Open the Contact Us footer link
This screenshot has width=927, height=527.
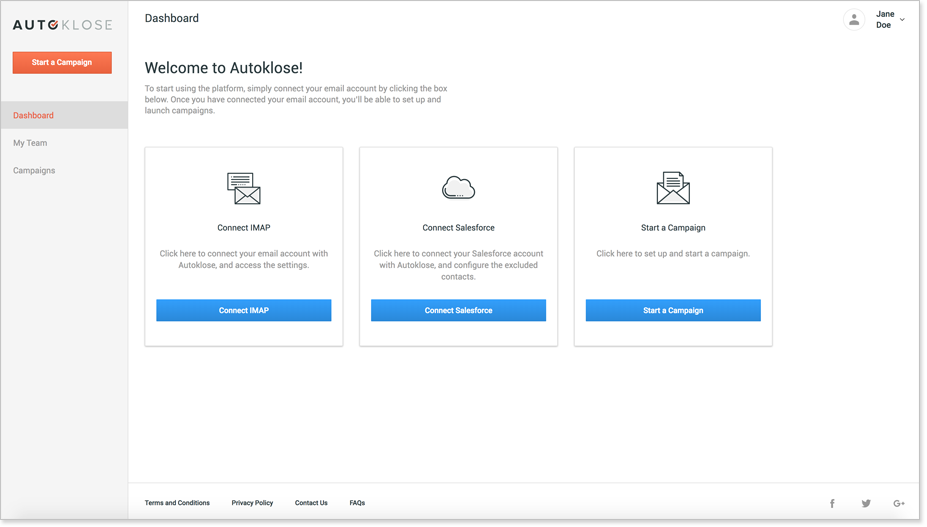(x=311, y=503)
